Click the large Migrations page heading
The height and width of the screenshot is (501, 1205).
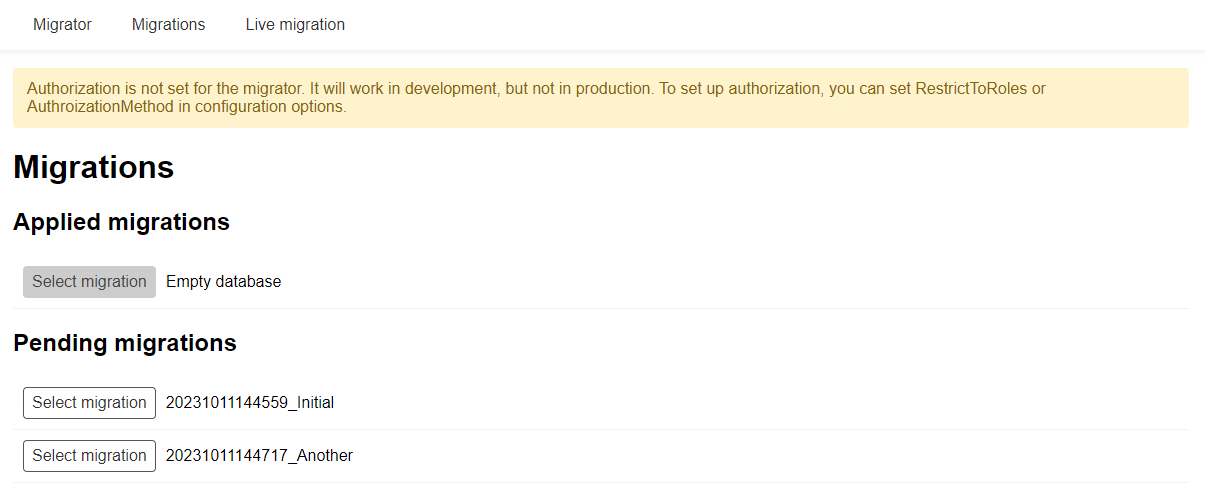94,168
